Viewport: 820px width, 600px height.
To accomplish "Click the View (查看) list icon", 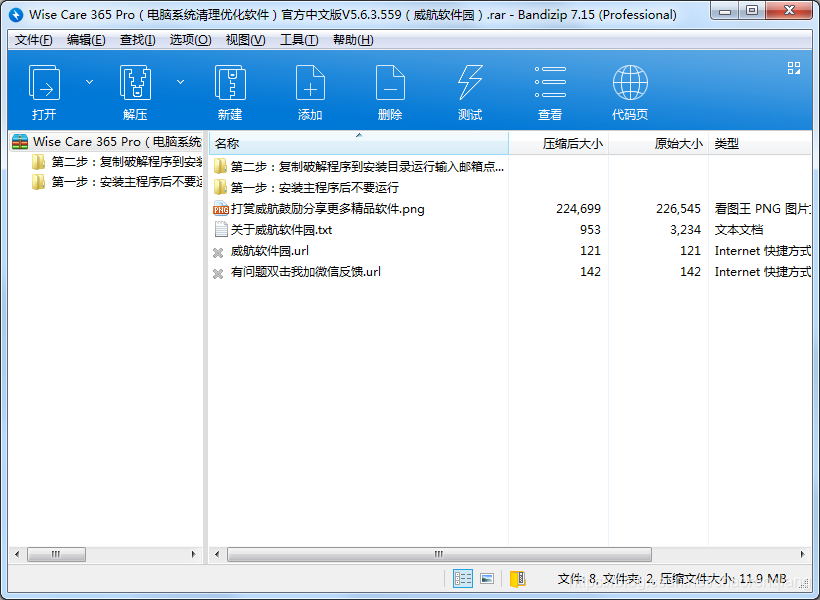I will coord(550,82).
